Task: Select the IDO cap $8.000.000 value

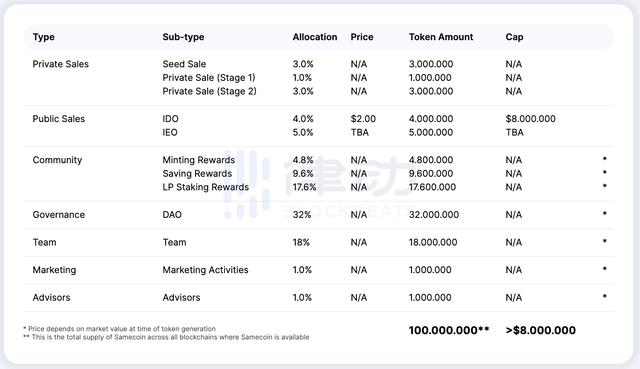Action: coord(530,119)
